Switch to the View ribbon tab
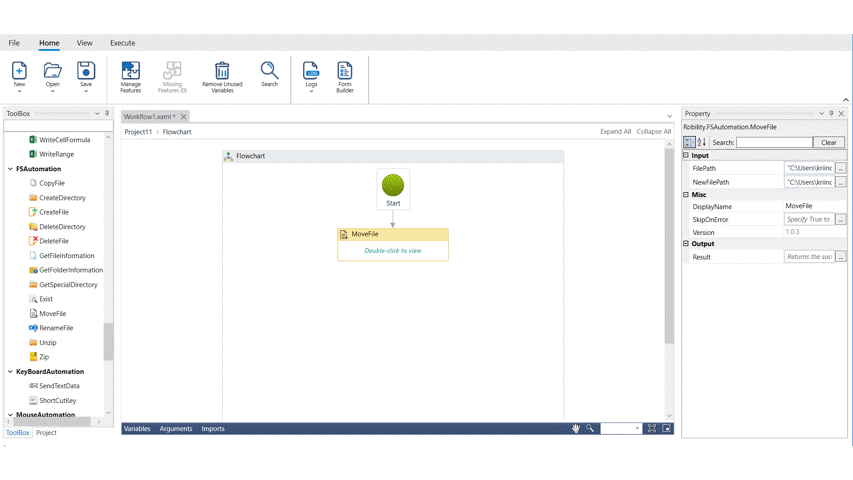This screenshot has width=853, height=480. (84, 43)
